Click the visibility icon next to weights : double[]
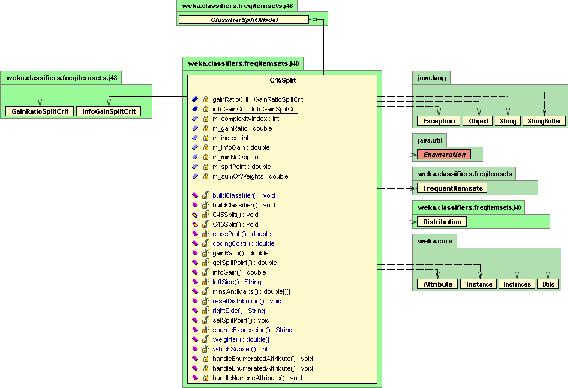The image size is (568, 388). click(x=205, y=339)
